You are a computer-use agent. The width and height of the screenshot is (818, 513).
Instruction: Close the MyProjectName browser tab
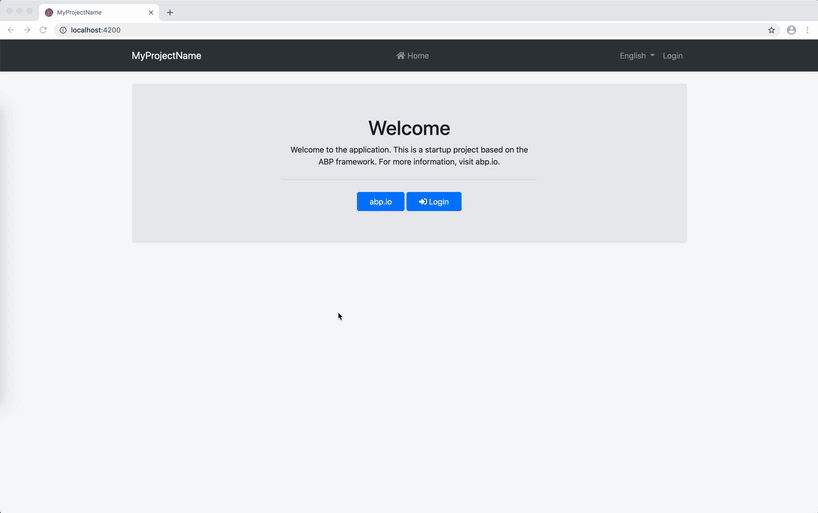click(x=151, y=12)
